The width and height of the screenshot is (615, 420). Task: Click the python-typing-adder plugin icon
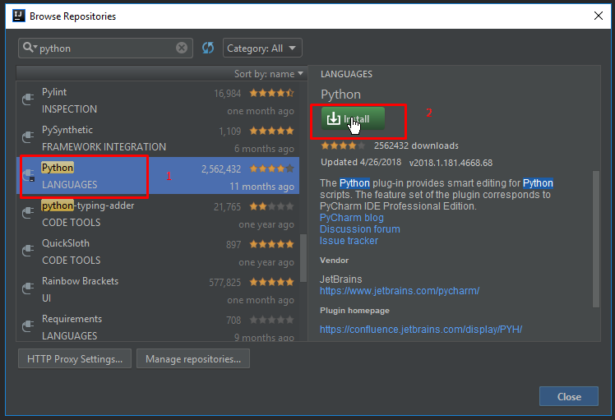[28, 213]
